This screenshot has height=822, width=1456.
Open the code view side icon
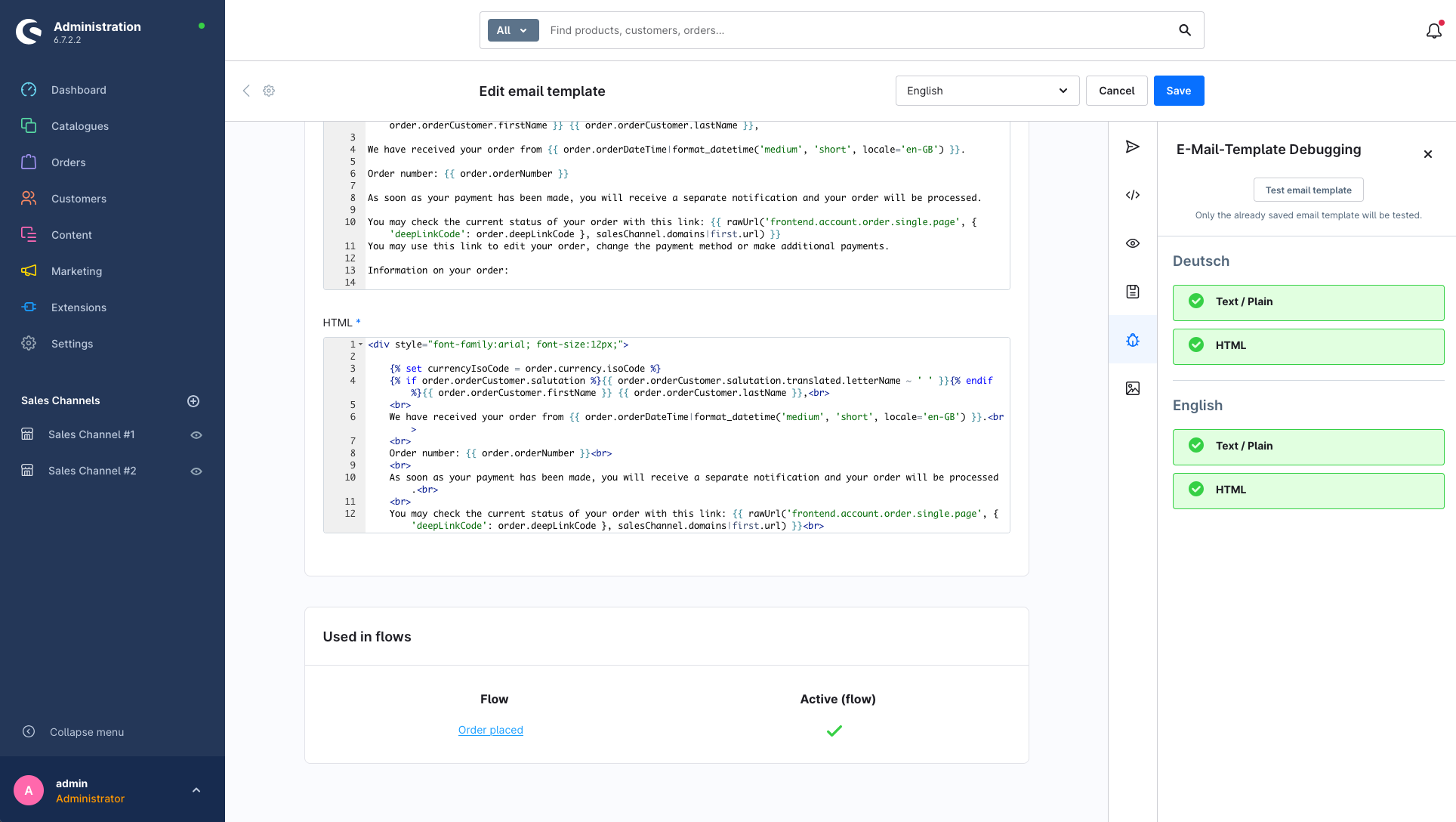coord(1132,195)
